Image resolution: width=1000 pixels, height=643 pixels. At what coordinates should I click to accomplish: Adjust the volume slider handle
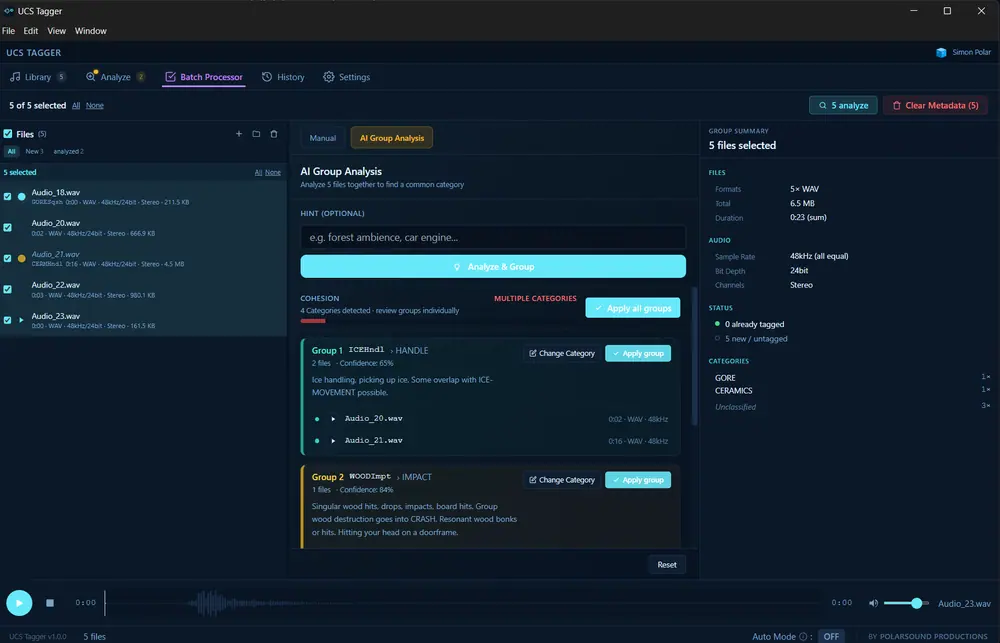[916, 603]
